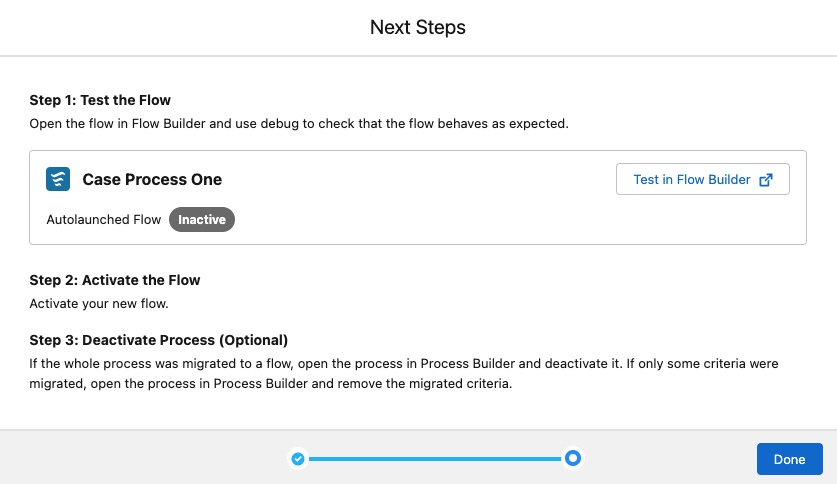Click the progress bar line between steps
837x484 pixels.
click(435, 459)
